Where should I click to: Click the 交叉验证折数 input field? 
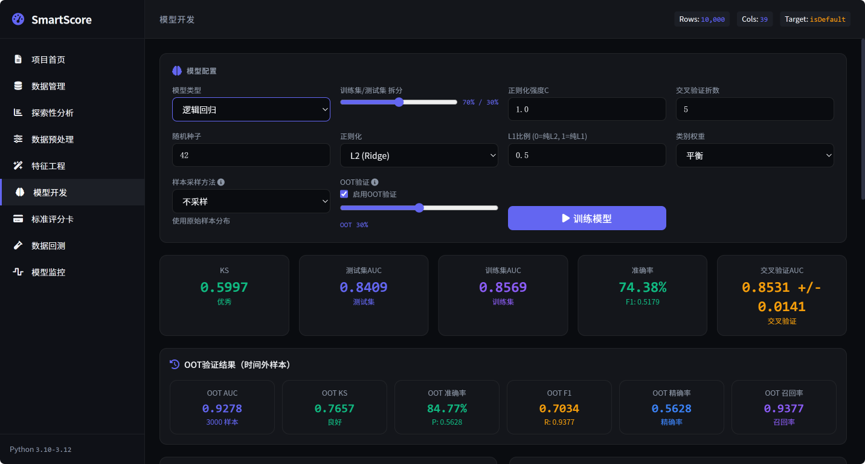pyautogui.click(x=755, y=109)
